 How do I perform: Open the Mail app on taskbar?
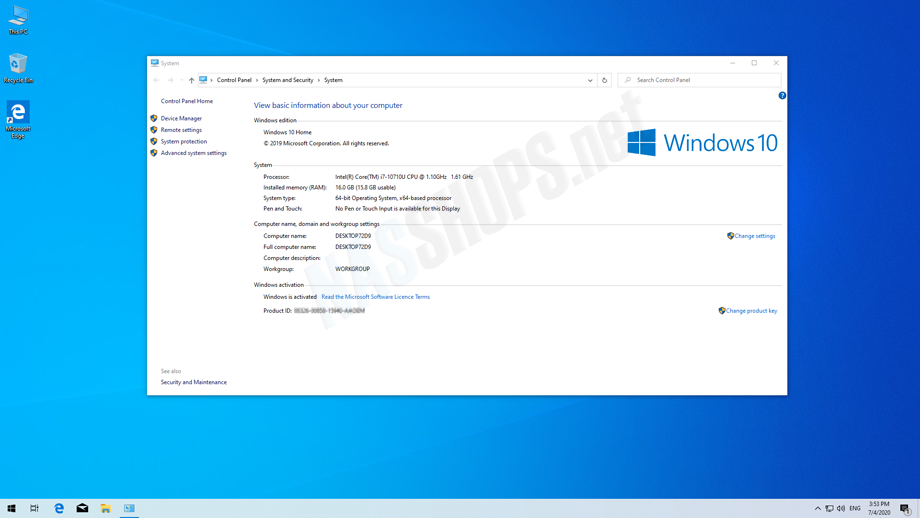(x=82, y=508)
